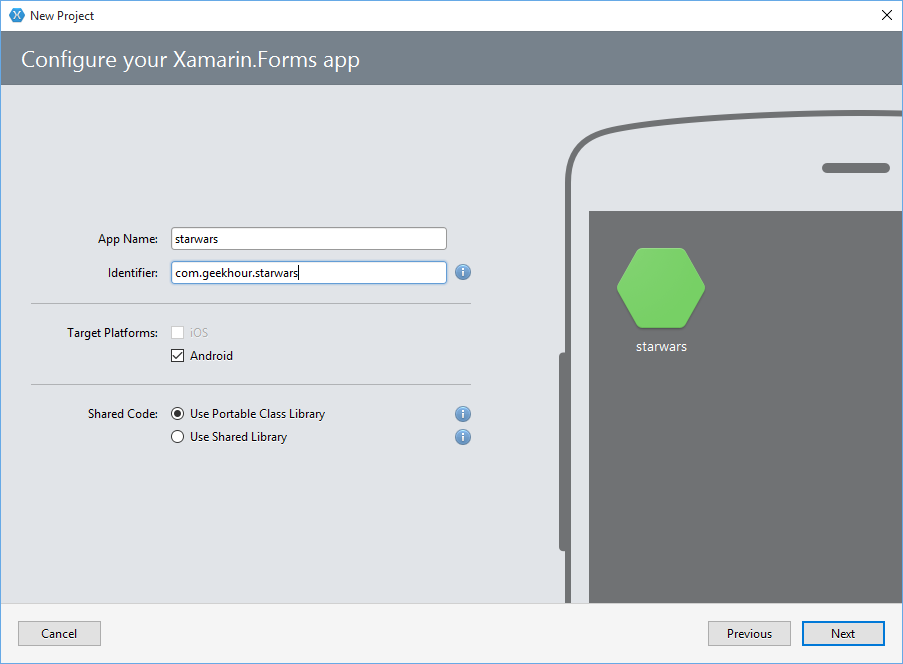Screen dimensions: 903x664
Task: Click the phone speaker slot in preview
Action: pos(856,168)
